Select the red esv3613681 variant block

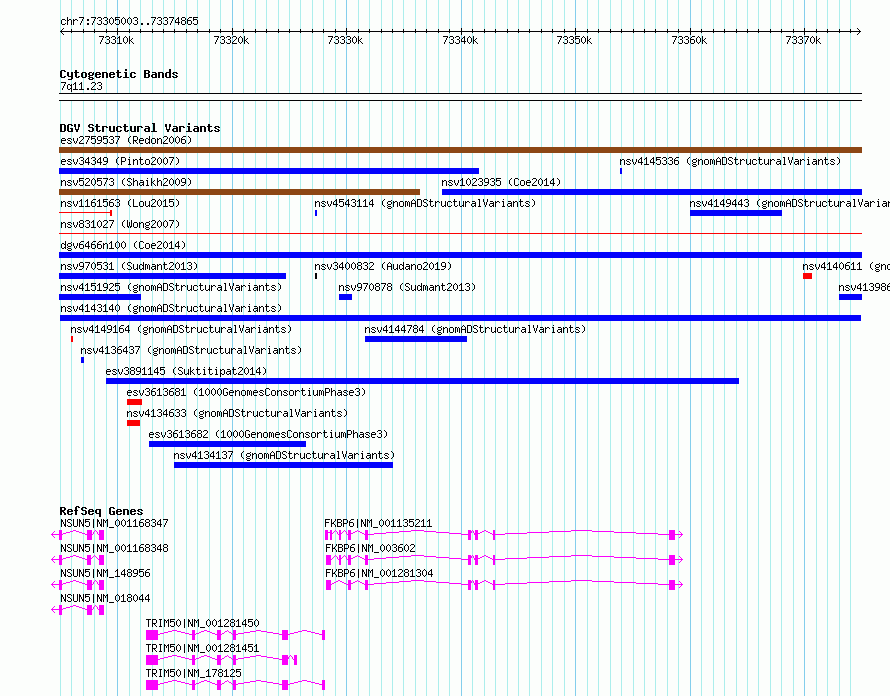(135, 402)
